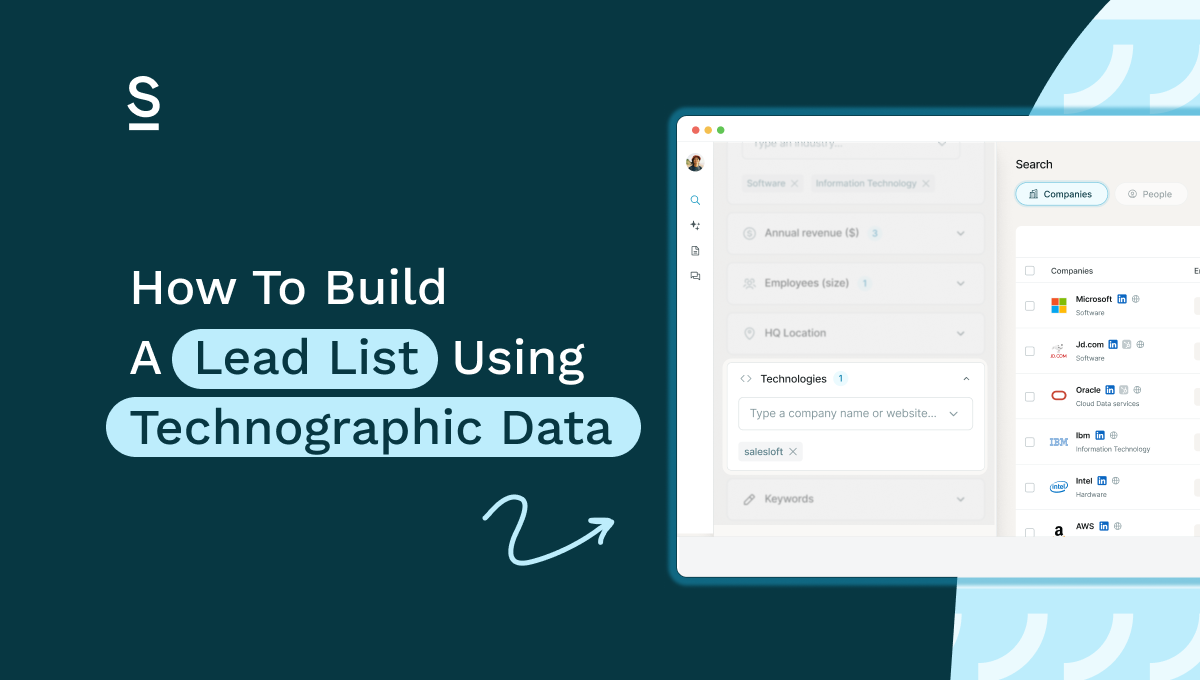Select the Companies tab
Image resolution: width=1200 pixels, height=680 pixels.
(x=1061, y=194)
